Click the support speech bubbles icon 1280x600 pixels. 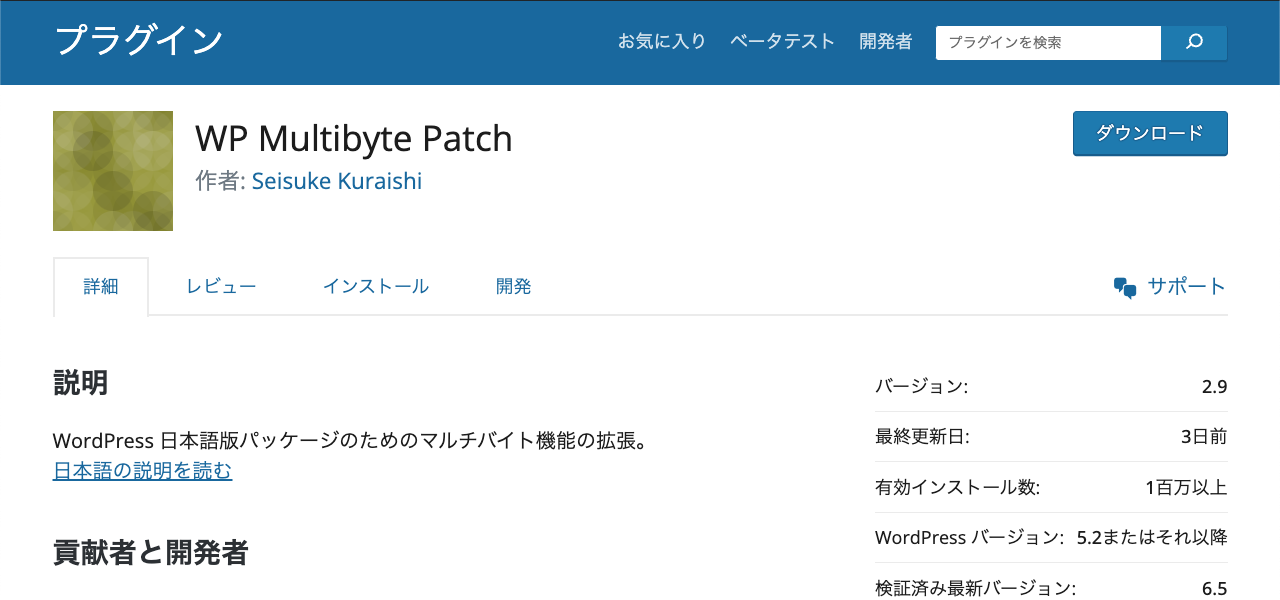pyautogui.click(x=1125, y=288)
